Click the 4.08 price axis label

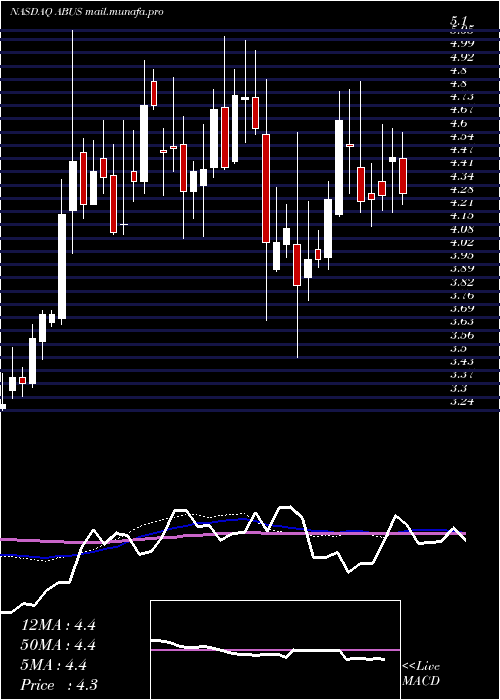462,229
